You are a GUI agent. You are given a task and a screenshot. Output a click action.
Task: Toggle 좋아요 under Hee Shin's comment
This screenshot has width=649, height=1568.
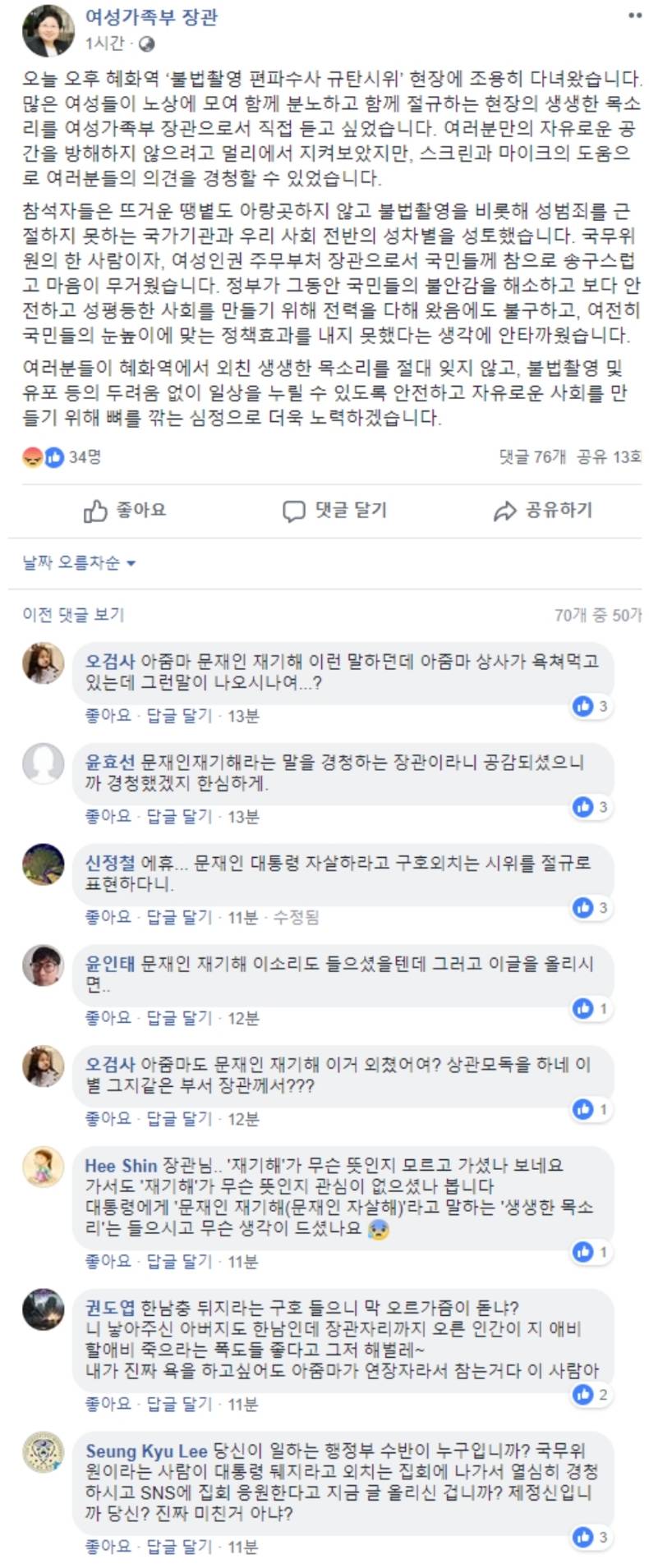coord(108,1261)
